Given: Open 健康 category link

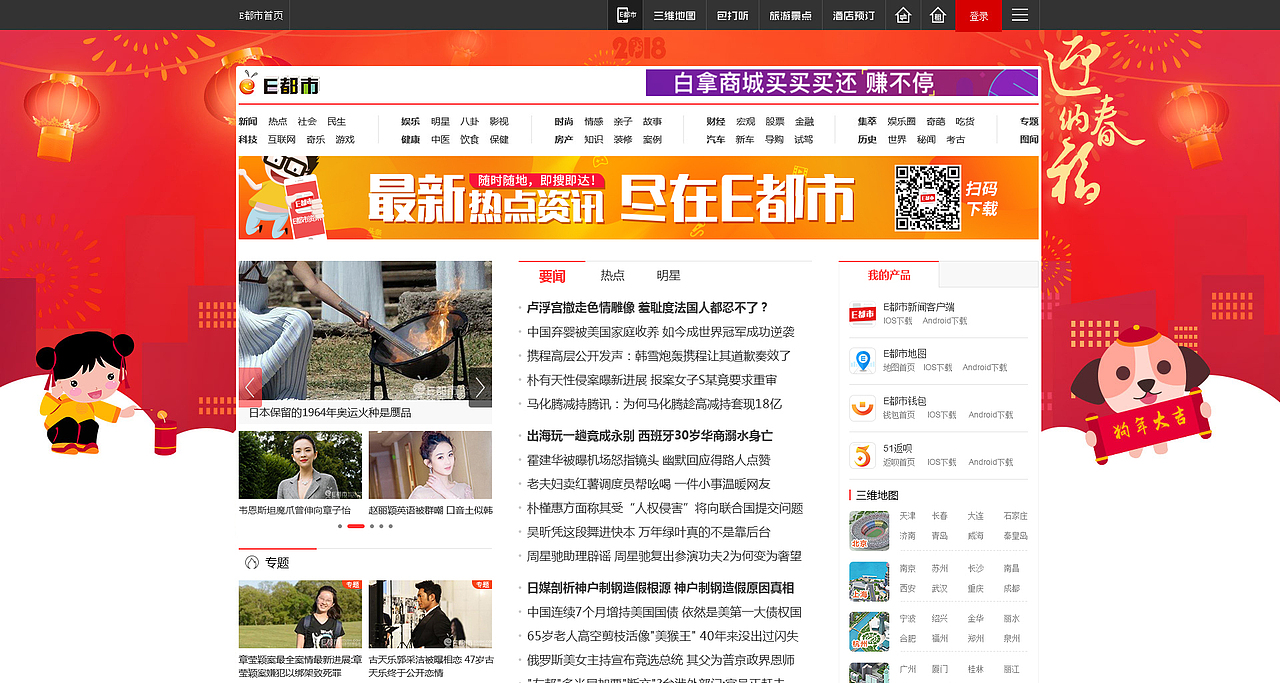Looking at the screenshot, I should 411,140.
